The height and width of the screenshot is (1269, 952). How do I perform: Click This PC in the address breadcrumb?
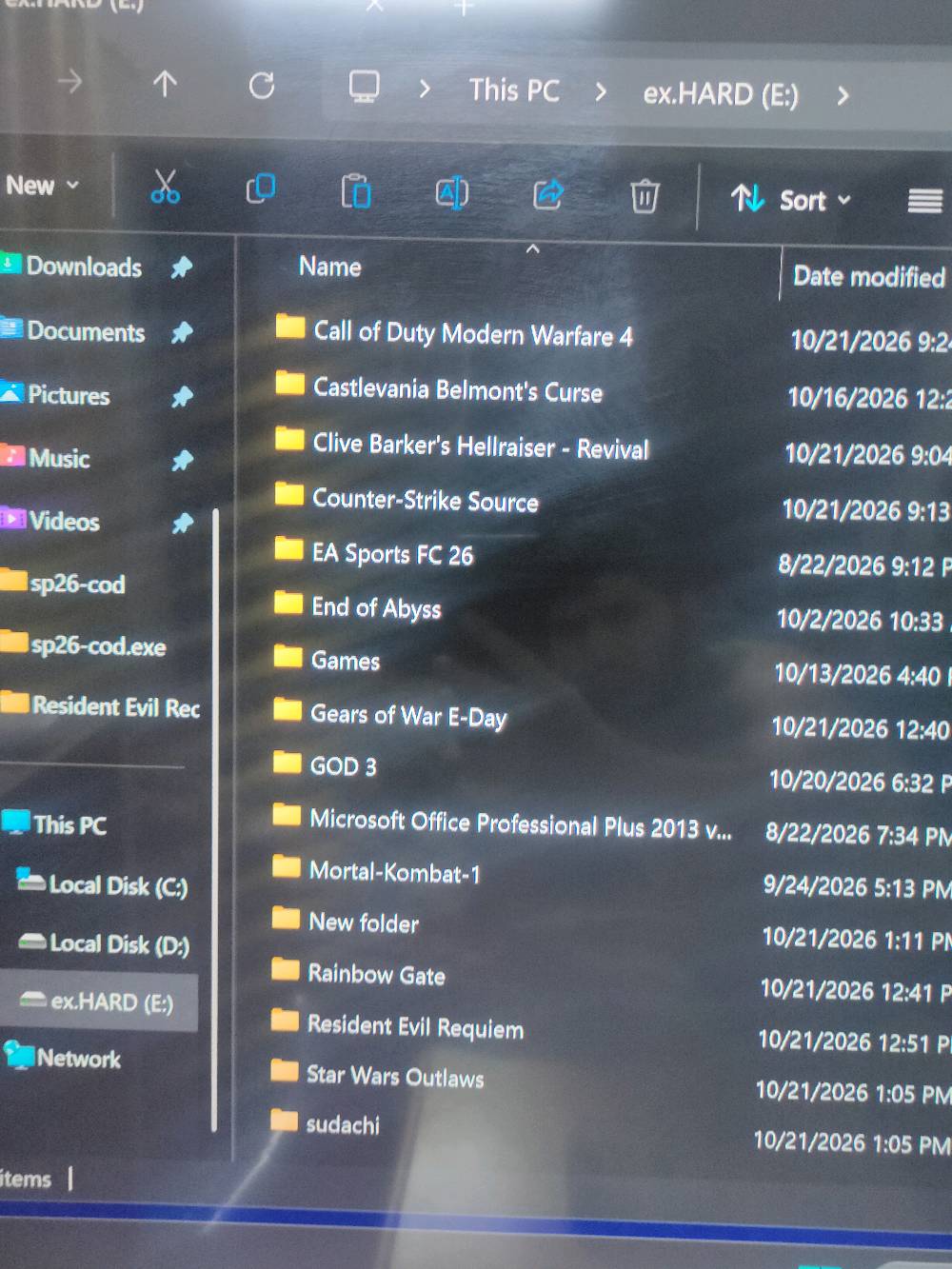(x=514, y=90)
